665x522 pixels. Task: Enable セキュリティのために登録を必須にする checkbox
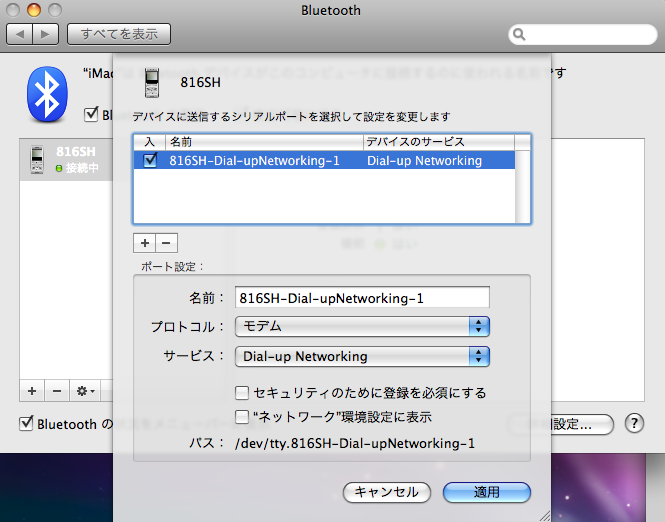coord(242,393)
